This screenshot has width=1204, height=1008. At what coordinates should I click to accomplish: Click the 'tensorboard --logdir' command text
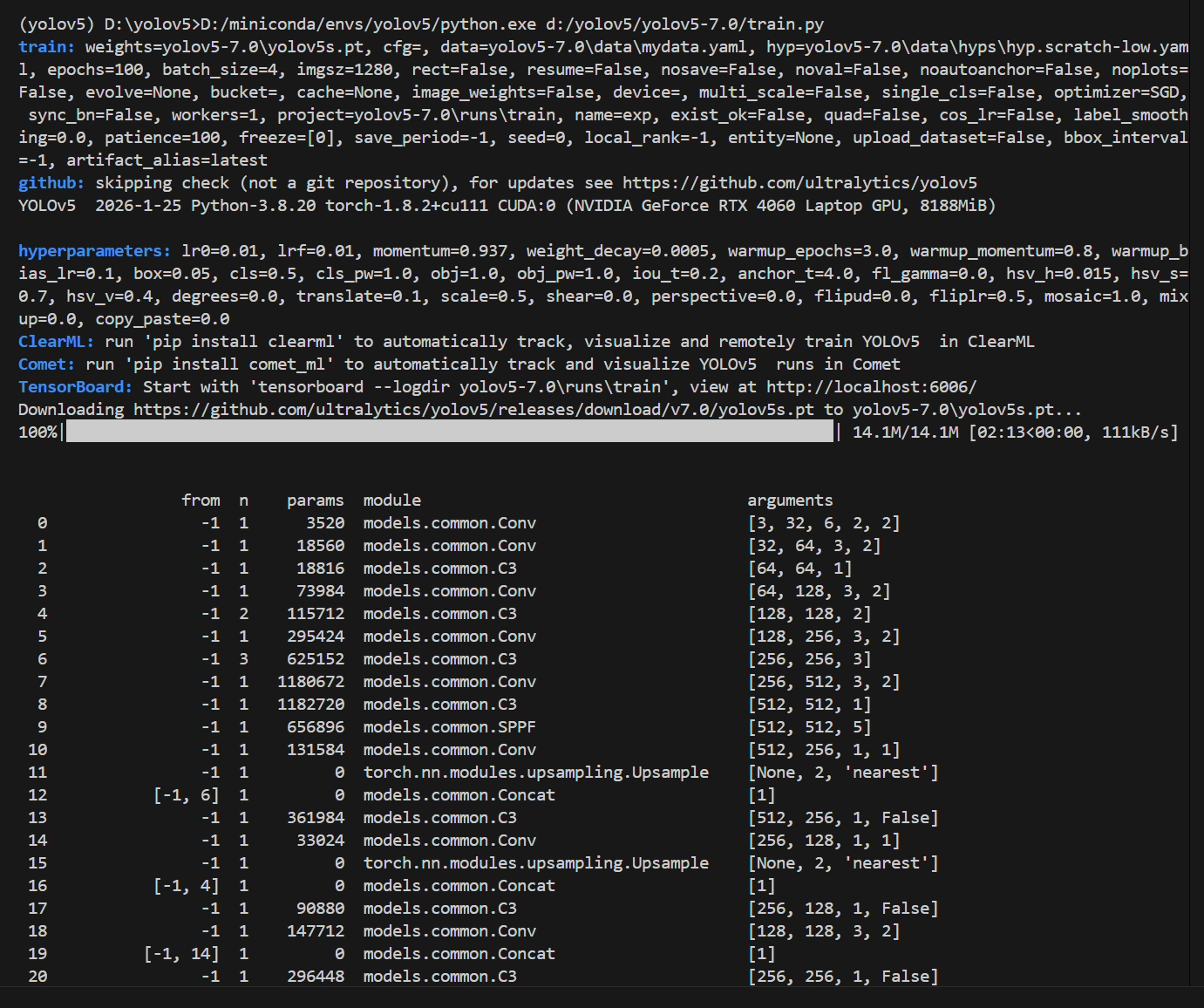click(350, 387)
